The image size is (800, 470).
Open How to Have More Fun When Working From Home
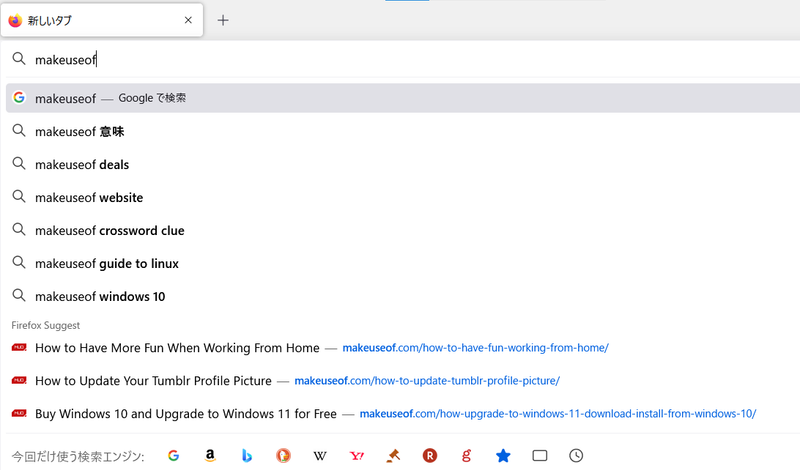pyautogui.click(x=177, y=348)
